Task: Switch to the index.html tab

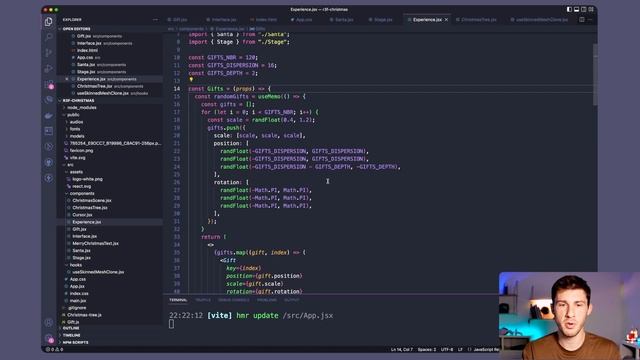Action: [x=263, y=20]
